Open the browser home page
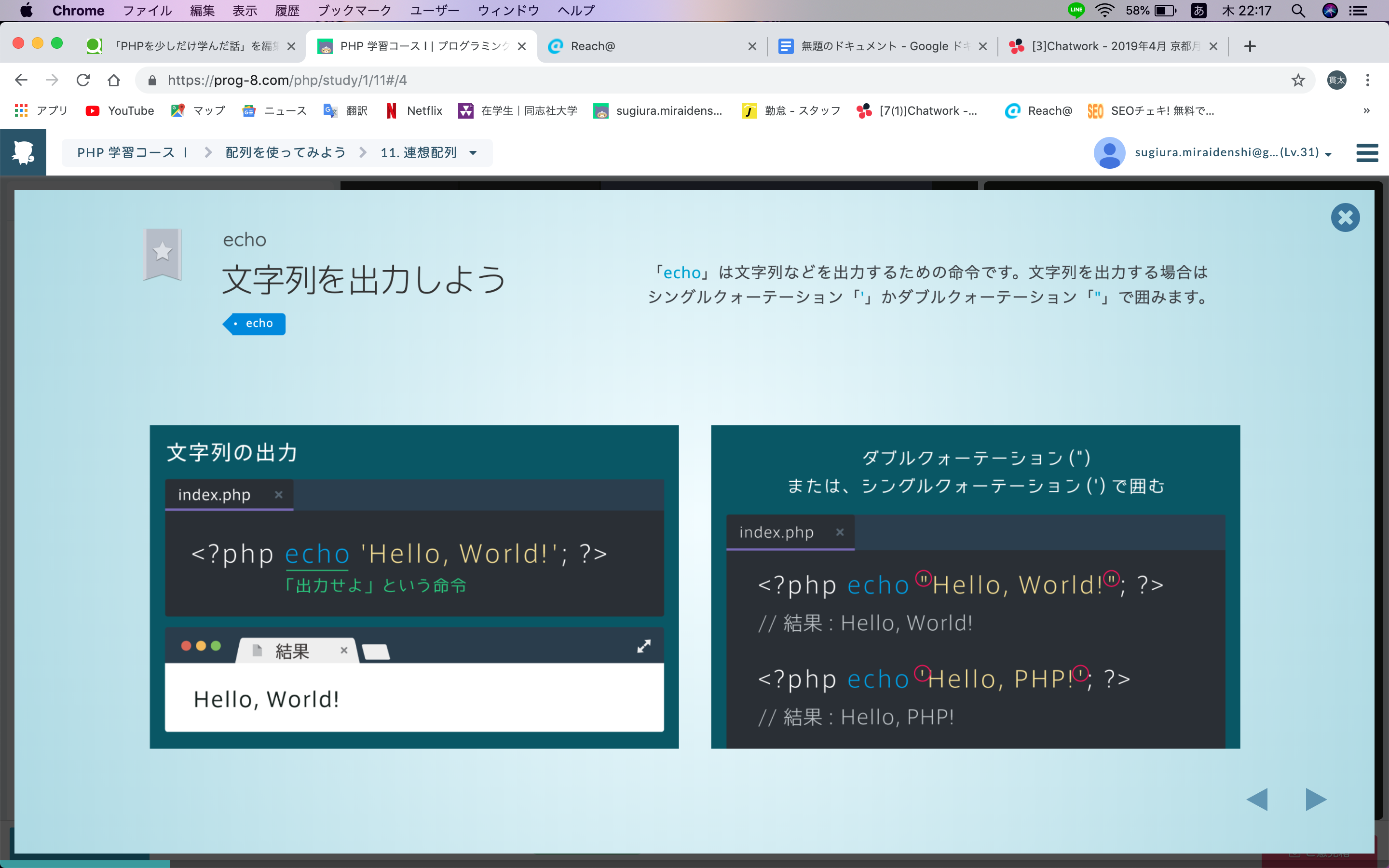Screen dimensions: 1389x868 tap(114, 80)
